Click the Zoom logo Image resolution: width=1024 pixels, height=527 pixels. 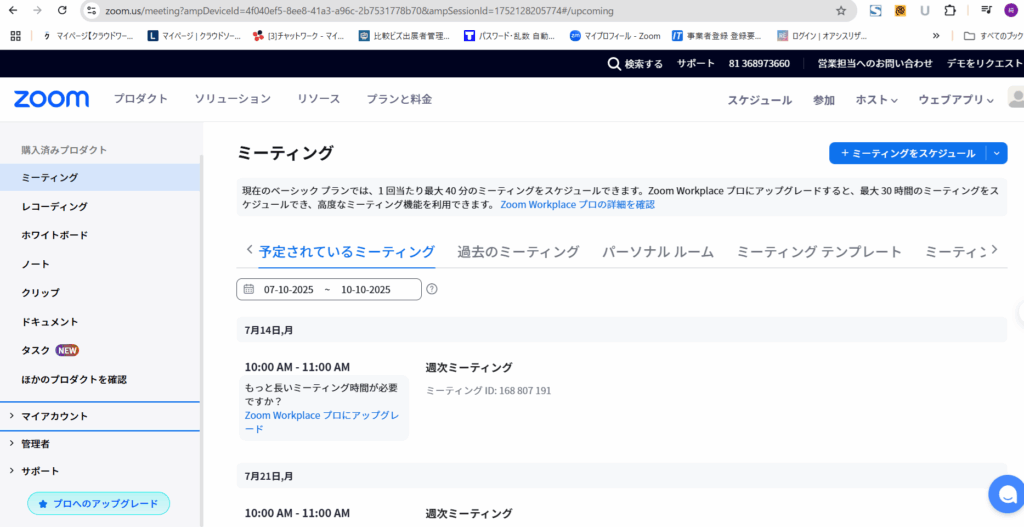click(52, 99)
